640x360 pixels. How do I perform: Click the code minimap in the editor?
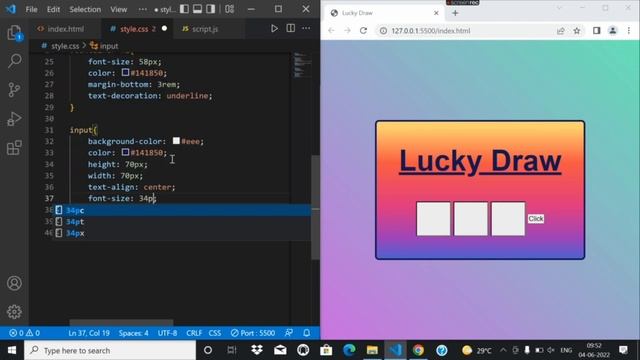coord(302,65)
